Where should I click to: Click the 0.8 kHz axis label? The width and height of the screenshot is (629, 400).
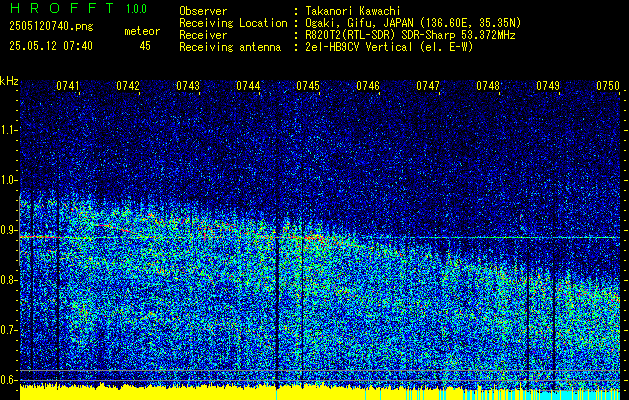[8, 280]
